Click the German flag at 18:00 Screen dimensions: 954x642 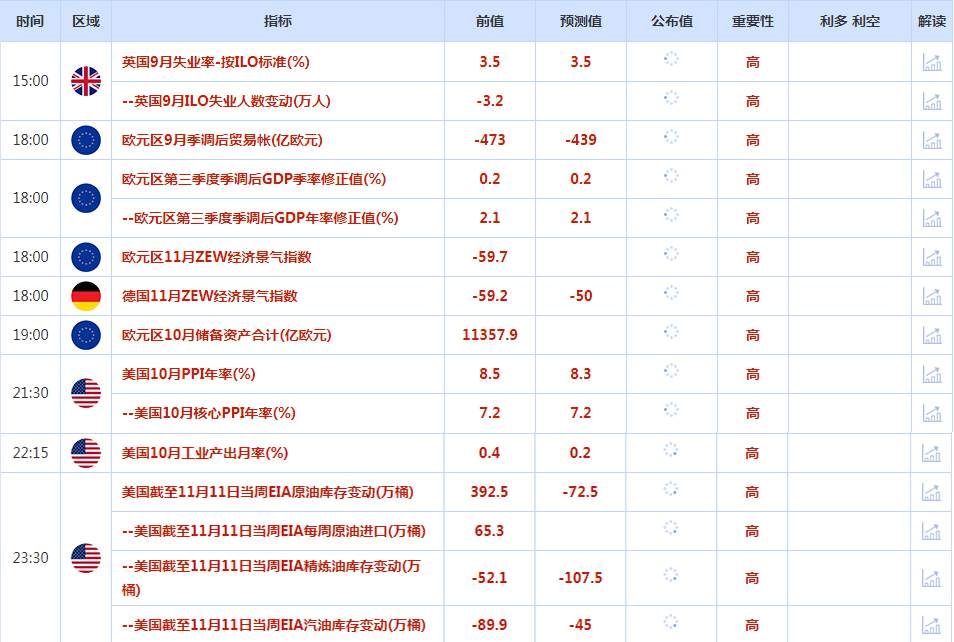(86, 296)
